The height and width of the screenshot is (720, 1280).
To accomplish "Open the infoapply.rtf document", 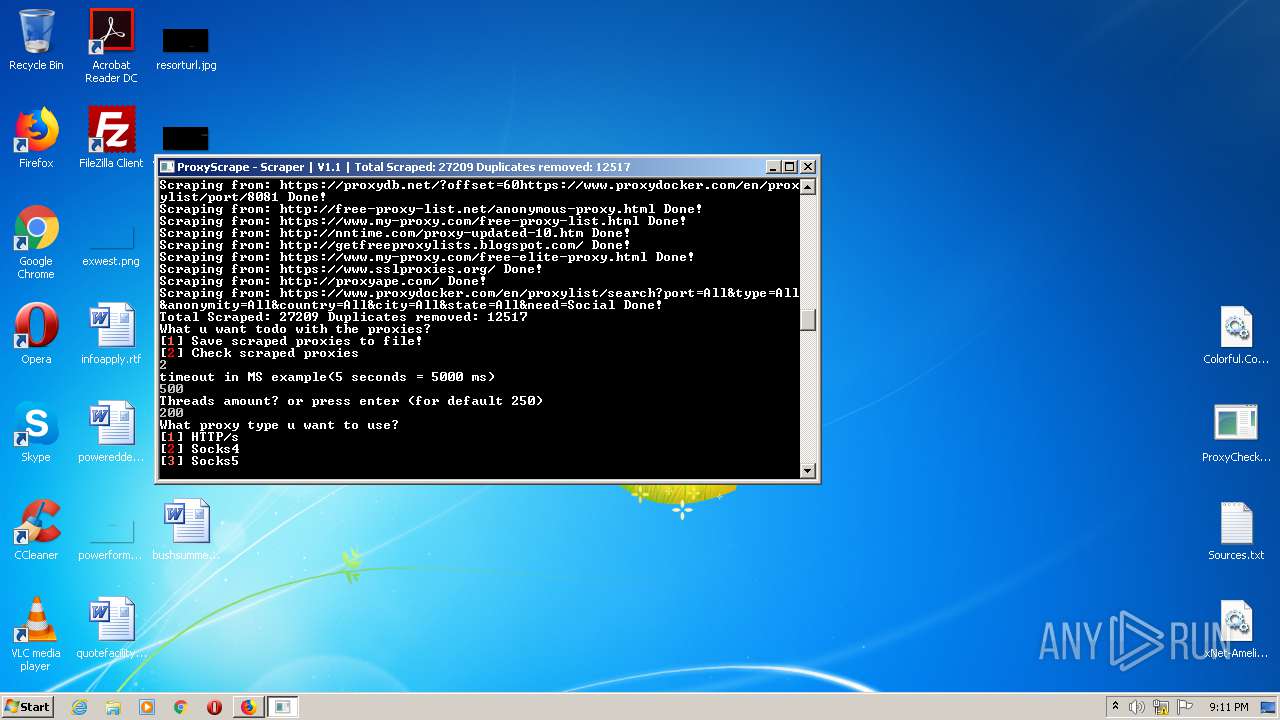I will coord(111,334).
